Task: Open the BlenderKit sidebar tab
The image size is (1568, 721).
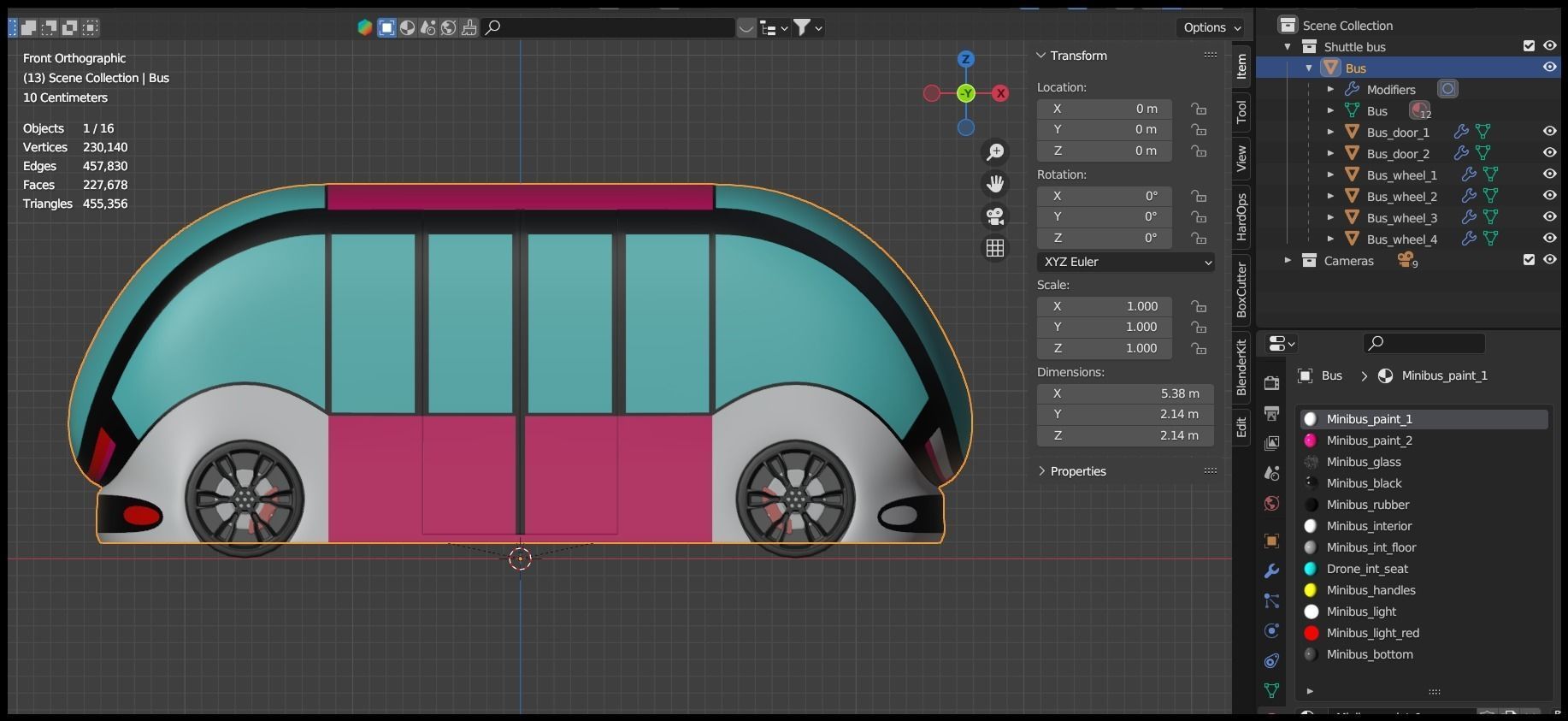Action: click(1241, 367)
